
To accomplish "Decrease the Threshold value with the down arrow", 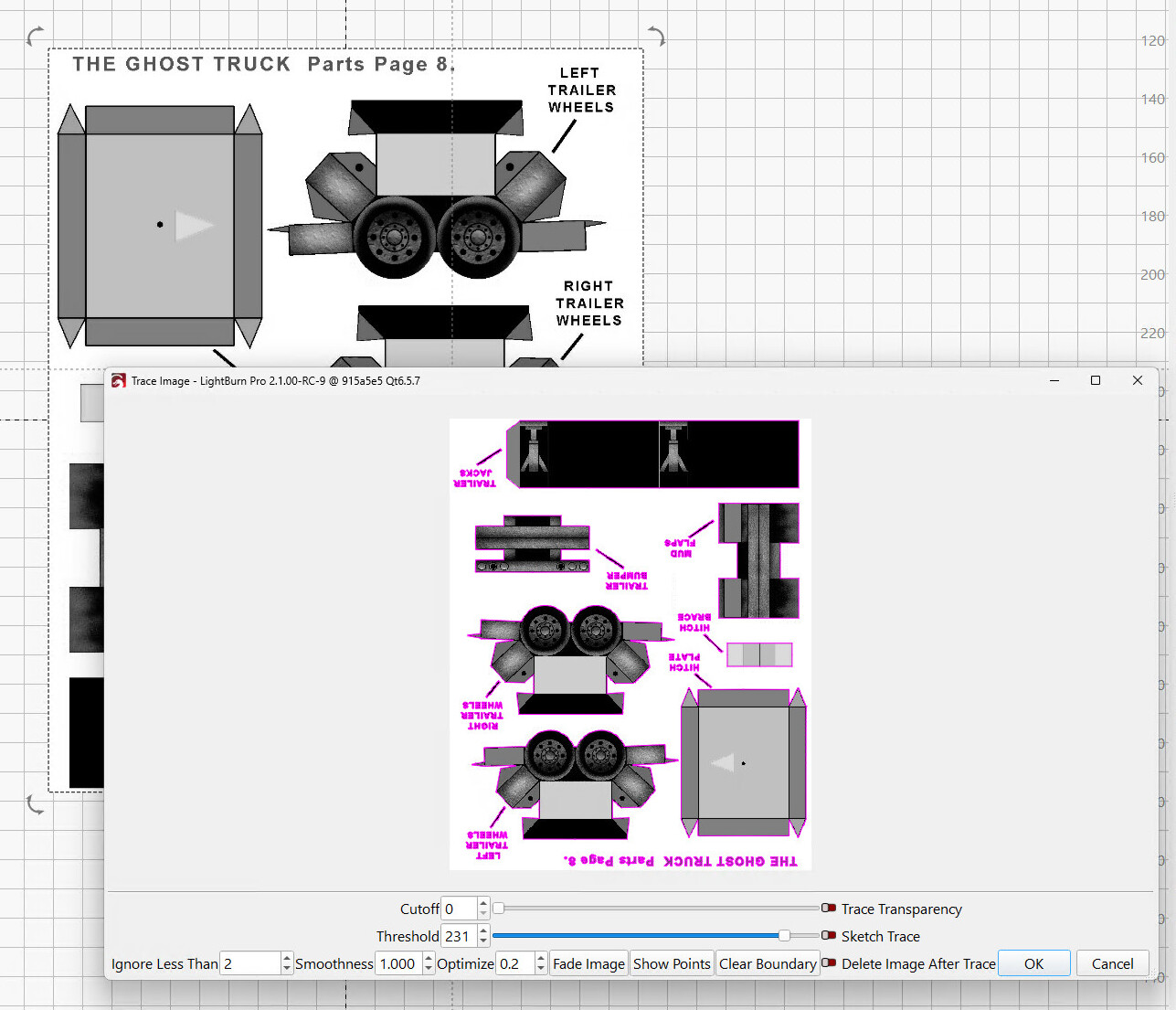I will (x=483, y=941).
